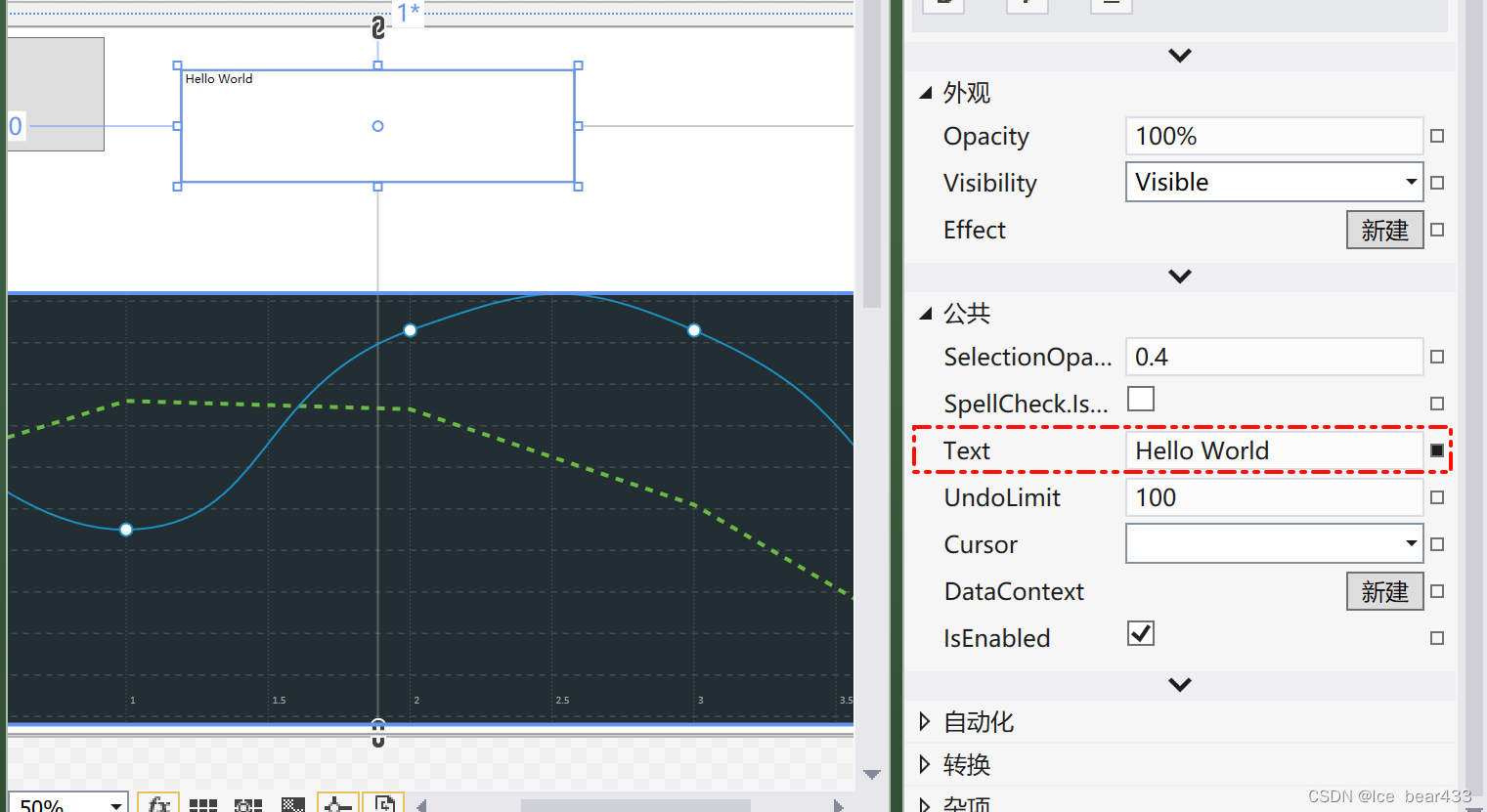Toggle the fx effects display button

point(158,804)
